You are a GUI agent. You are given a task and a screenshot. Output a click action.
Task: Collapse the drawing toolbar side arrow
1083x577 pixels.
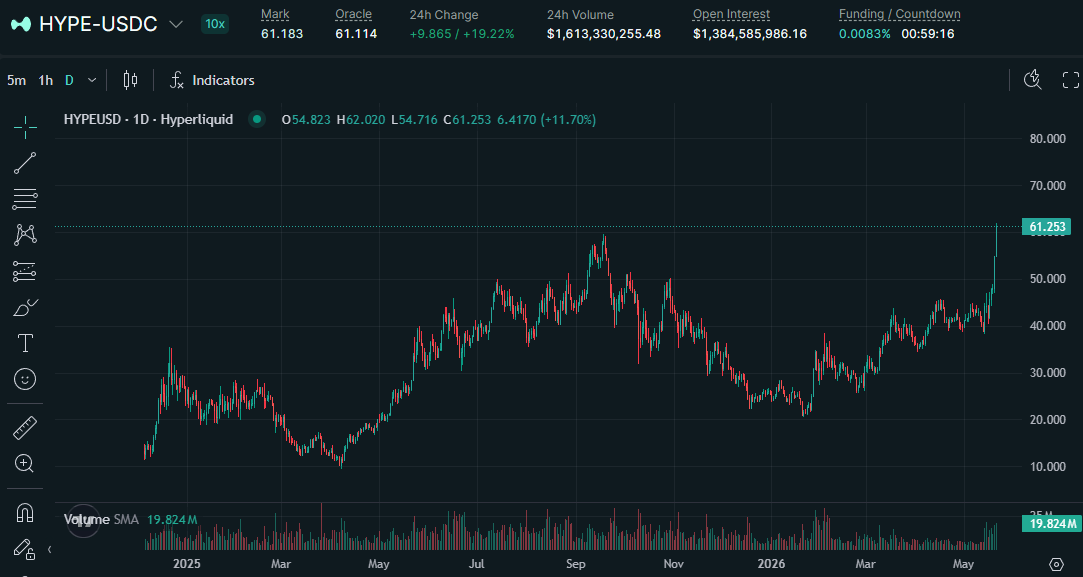(49, 549)
